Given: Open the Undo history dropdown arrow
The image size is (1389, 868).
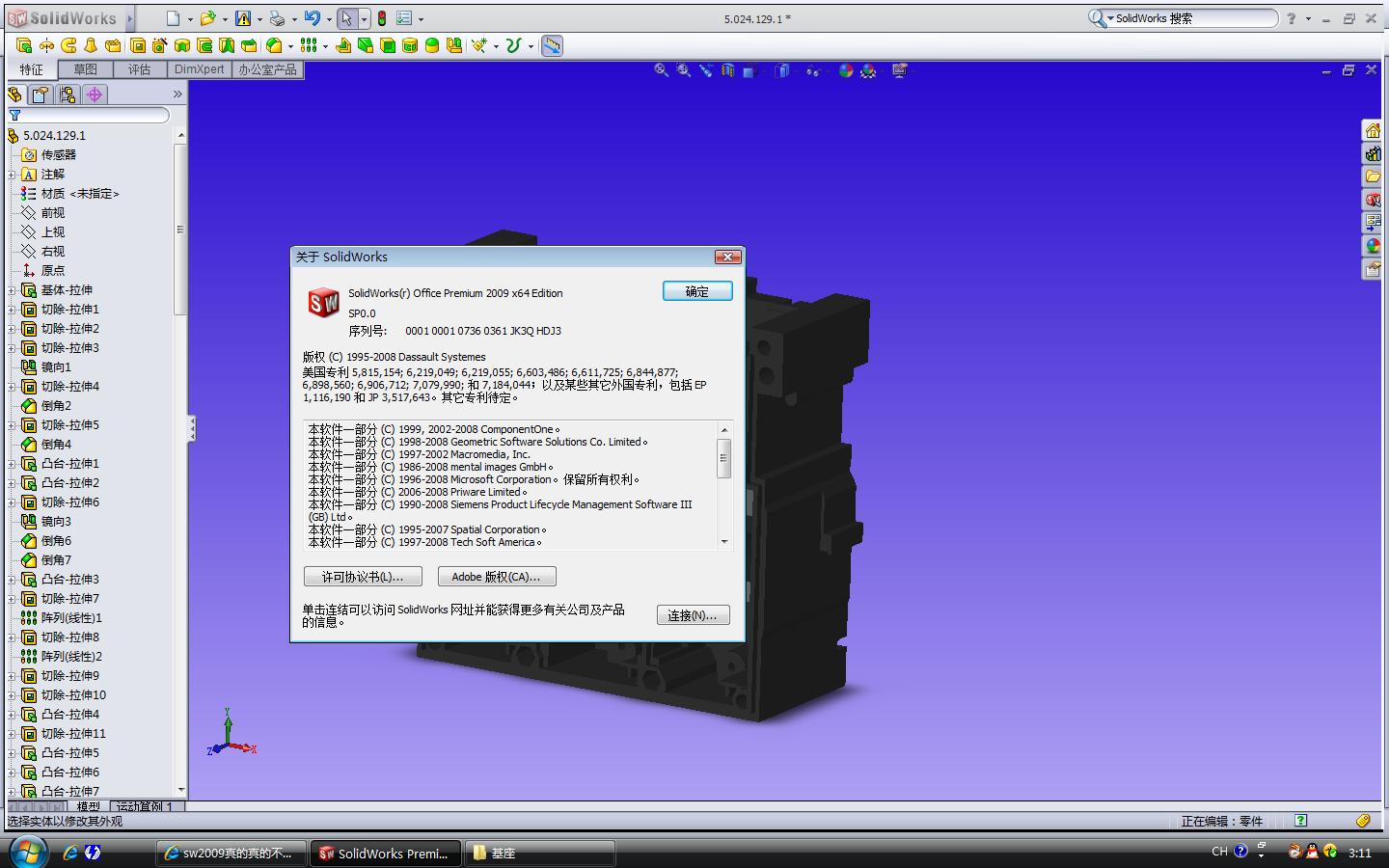Looking at the screenshot, I should 329,19.
